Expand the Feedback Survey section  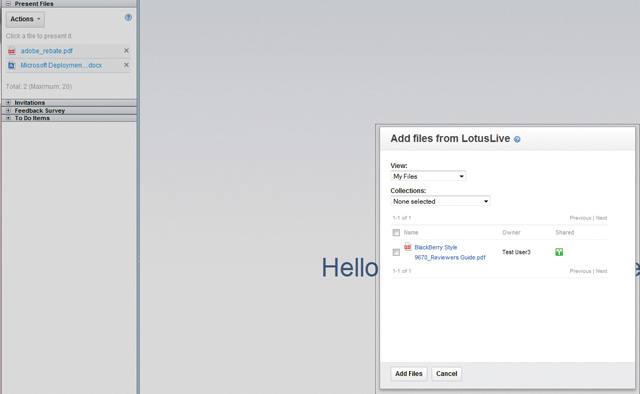point(8,110)
